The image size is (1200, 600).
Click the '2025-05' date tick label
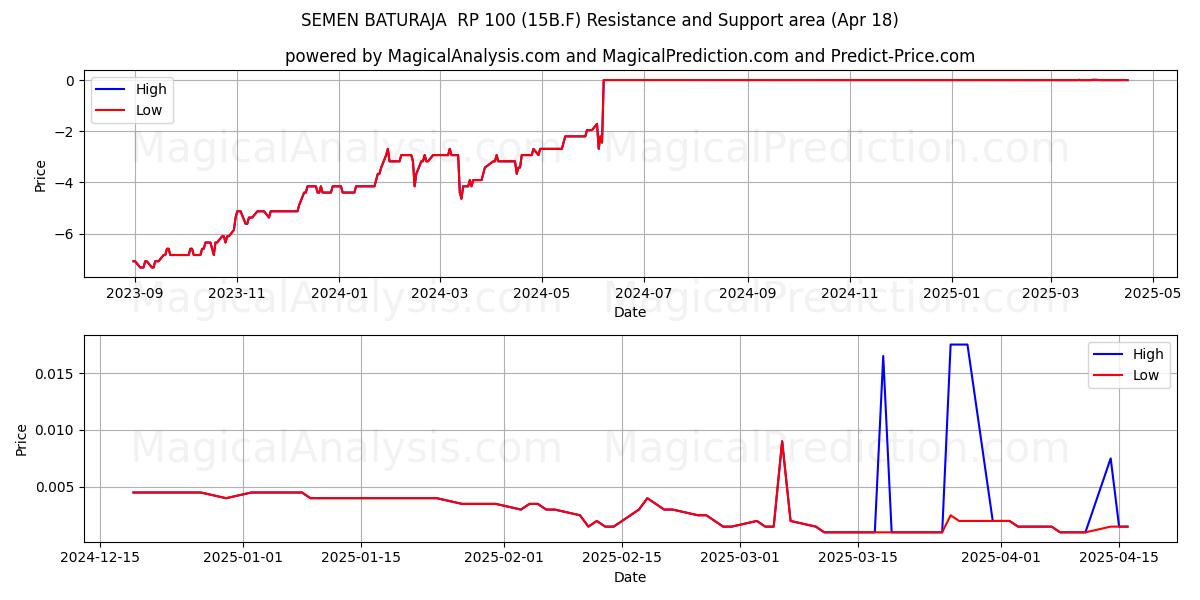click(x=1152, y=293)
